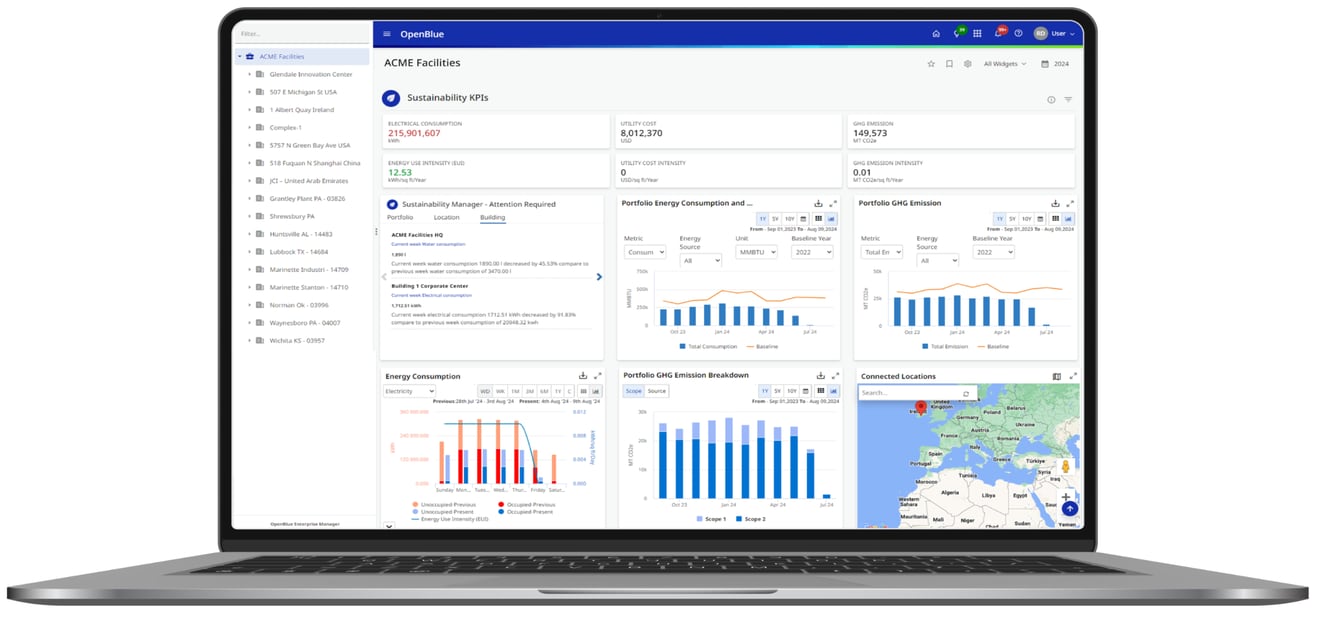Zoom in the map with plus button
Viewport: 1320px width, 620px height.
coord(1066,496)
